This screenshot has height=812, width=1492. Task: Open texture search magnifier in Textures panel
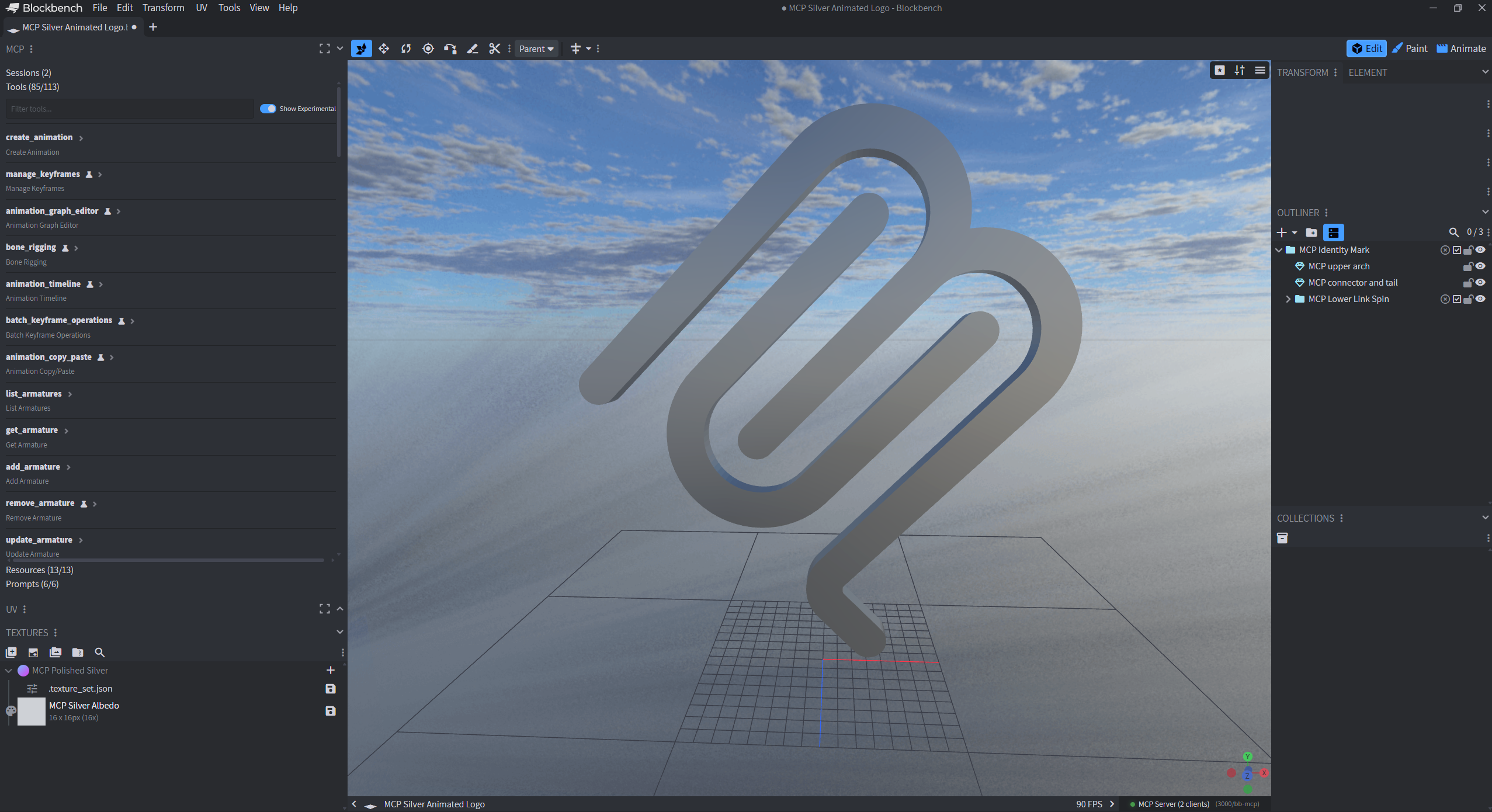100,653
